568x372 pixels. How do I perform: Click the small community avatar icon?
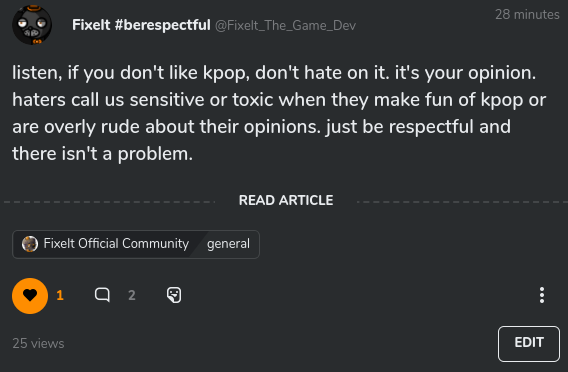[x=30, y=244]
